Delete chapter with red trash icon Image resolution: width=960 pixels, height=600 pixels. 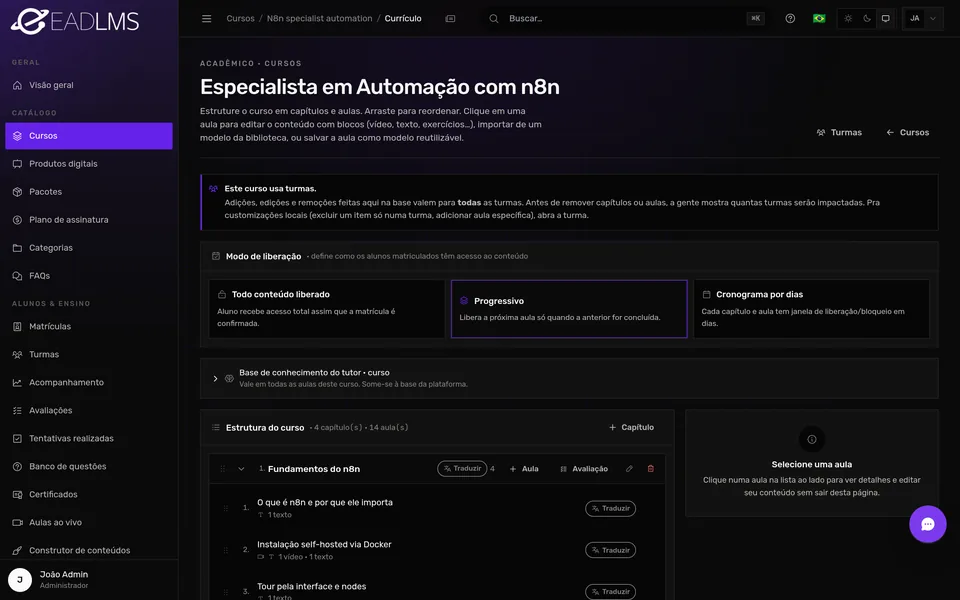[650, 469]
